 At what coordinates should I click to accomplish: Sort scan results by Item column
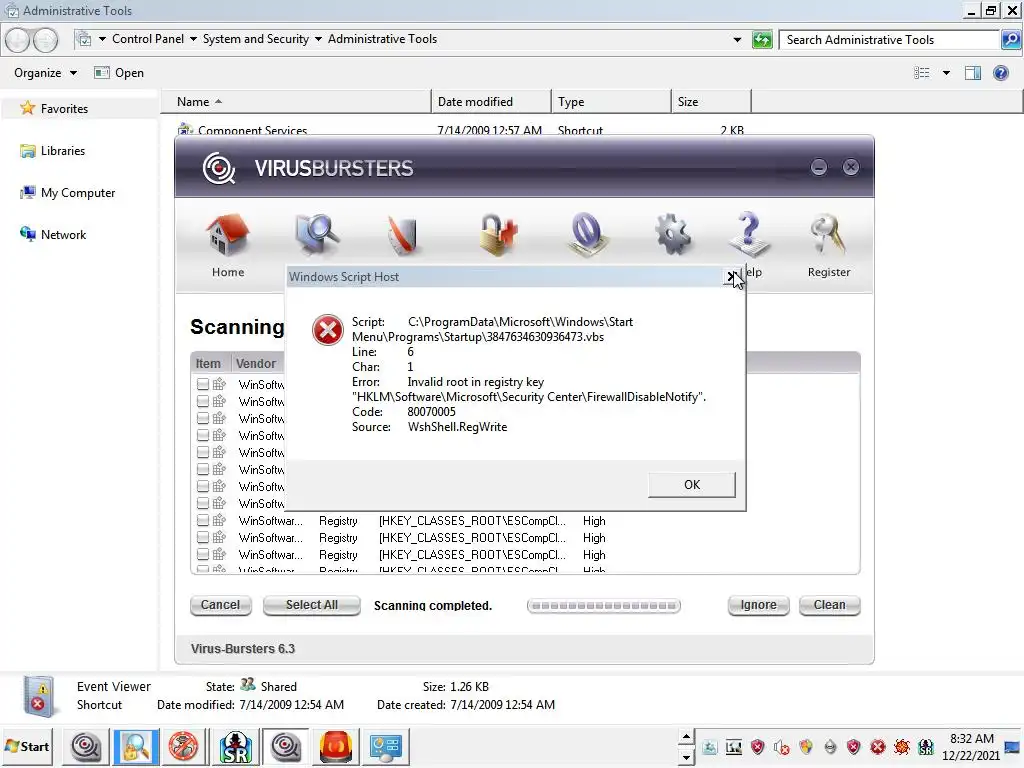click(x=208, y=364)
